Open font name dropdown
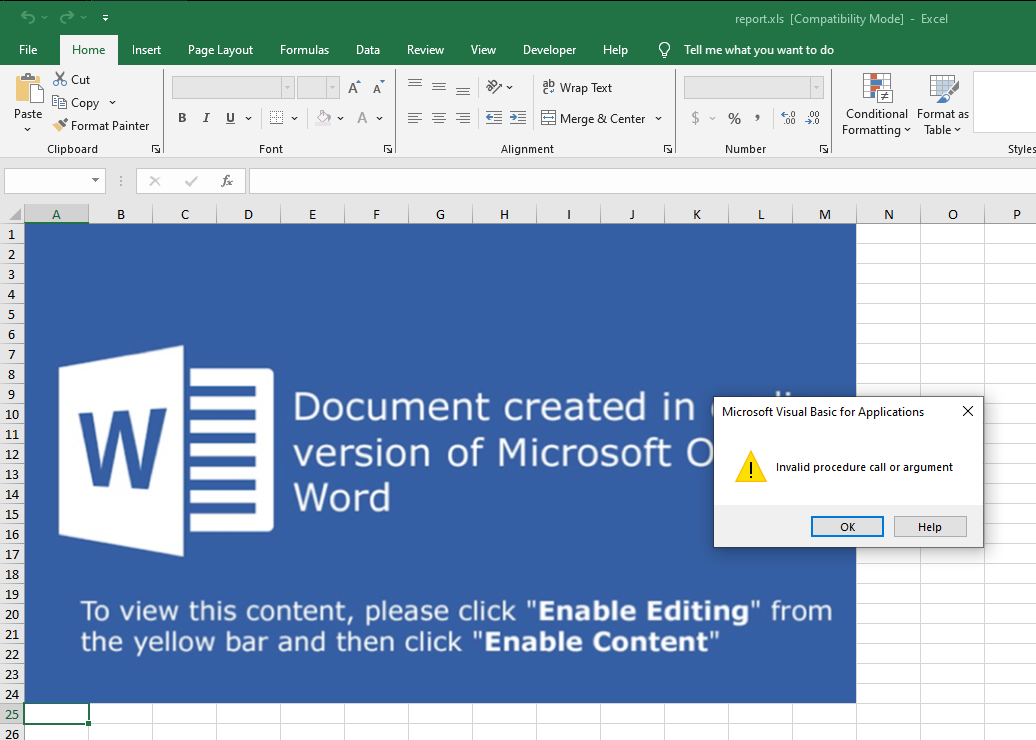 click(287, 87)
